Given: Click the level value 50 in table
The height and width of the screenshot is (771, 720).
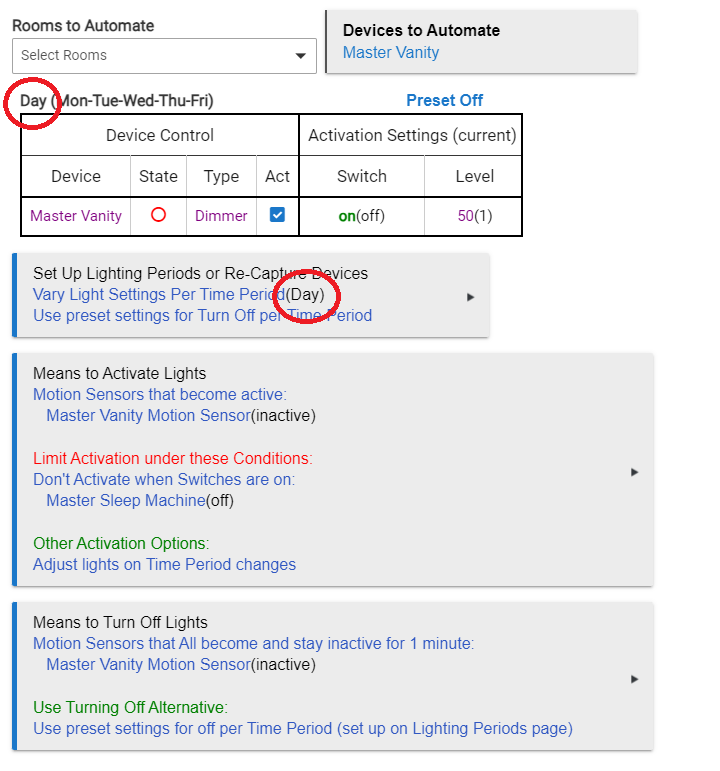Looking at the screenshot, I should (x=465, y=215).
